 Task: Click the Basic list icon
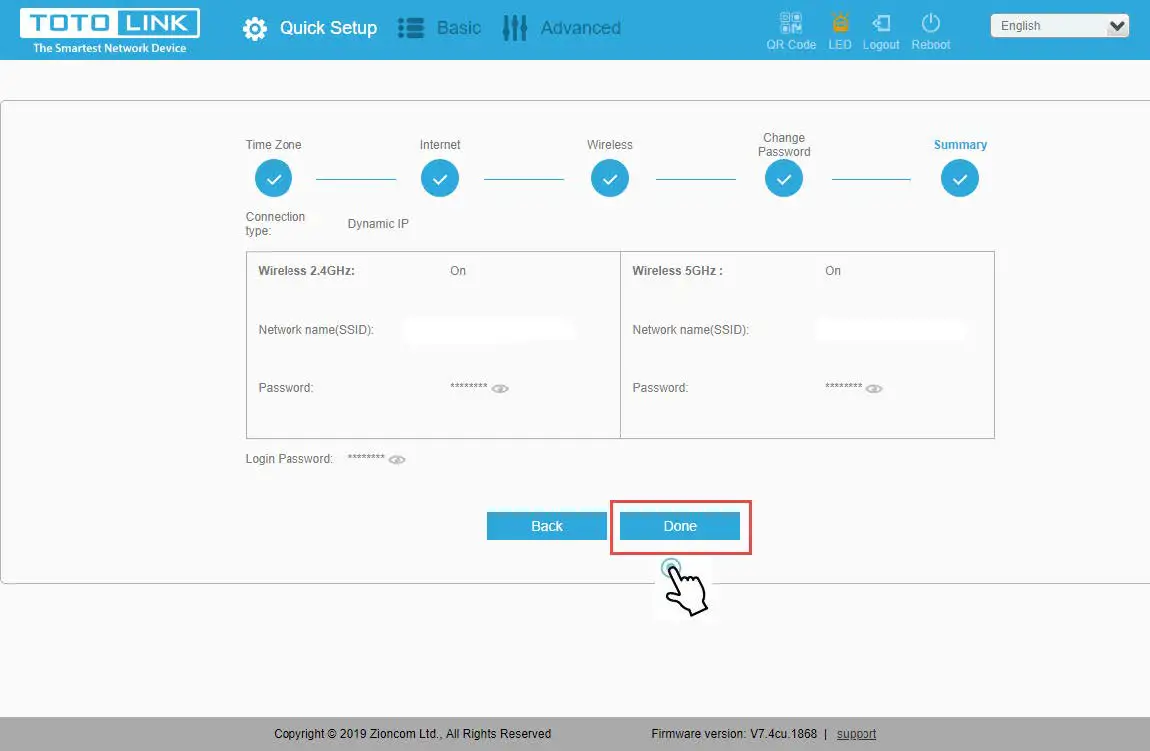pos(411,28)
